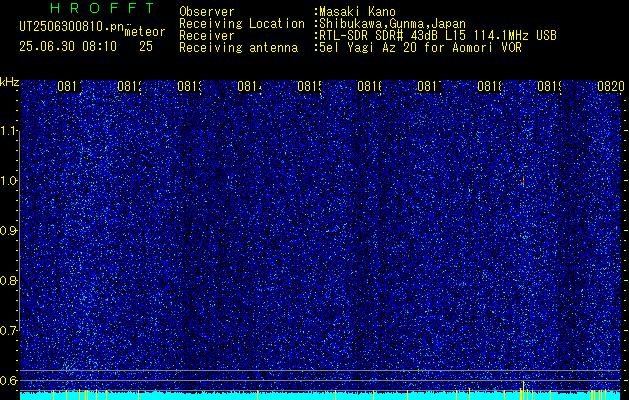
Task: Click the "Receiver" field label
Action: tap(207, 36)
